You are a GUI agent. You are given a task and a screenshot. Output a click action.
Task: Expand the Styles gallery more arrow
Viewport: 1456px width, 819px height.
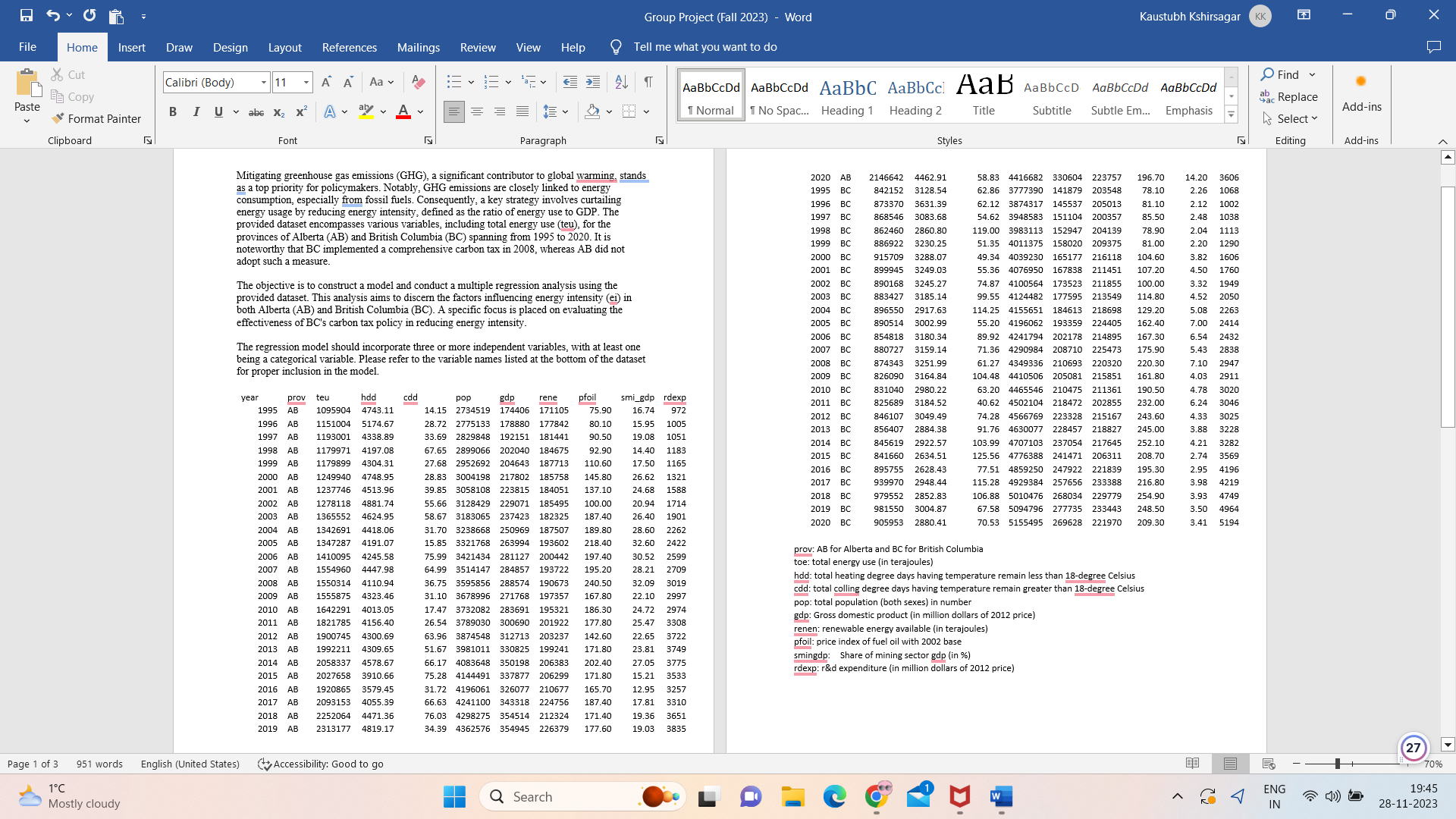1232,115
